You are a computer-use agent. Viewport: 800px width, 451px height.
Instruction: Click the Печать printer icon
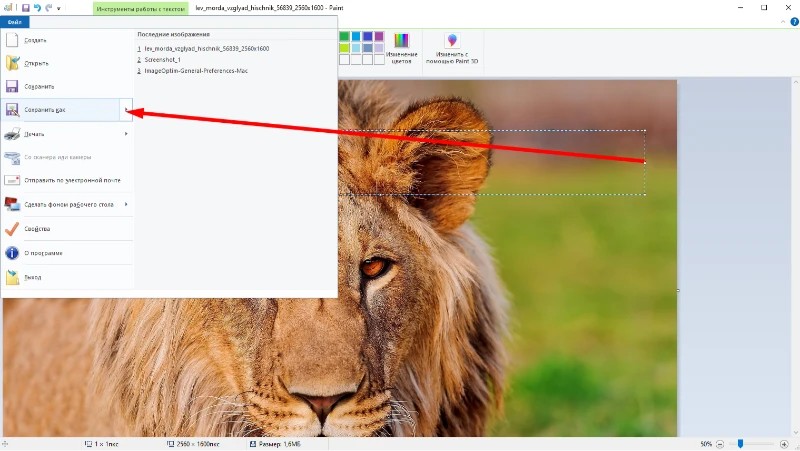pos(12,134)
